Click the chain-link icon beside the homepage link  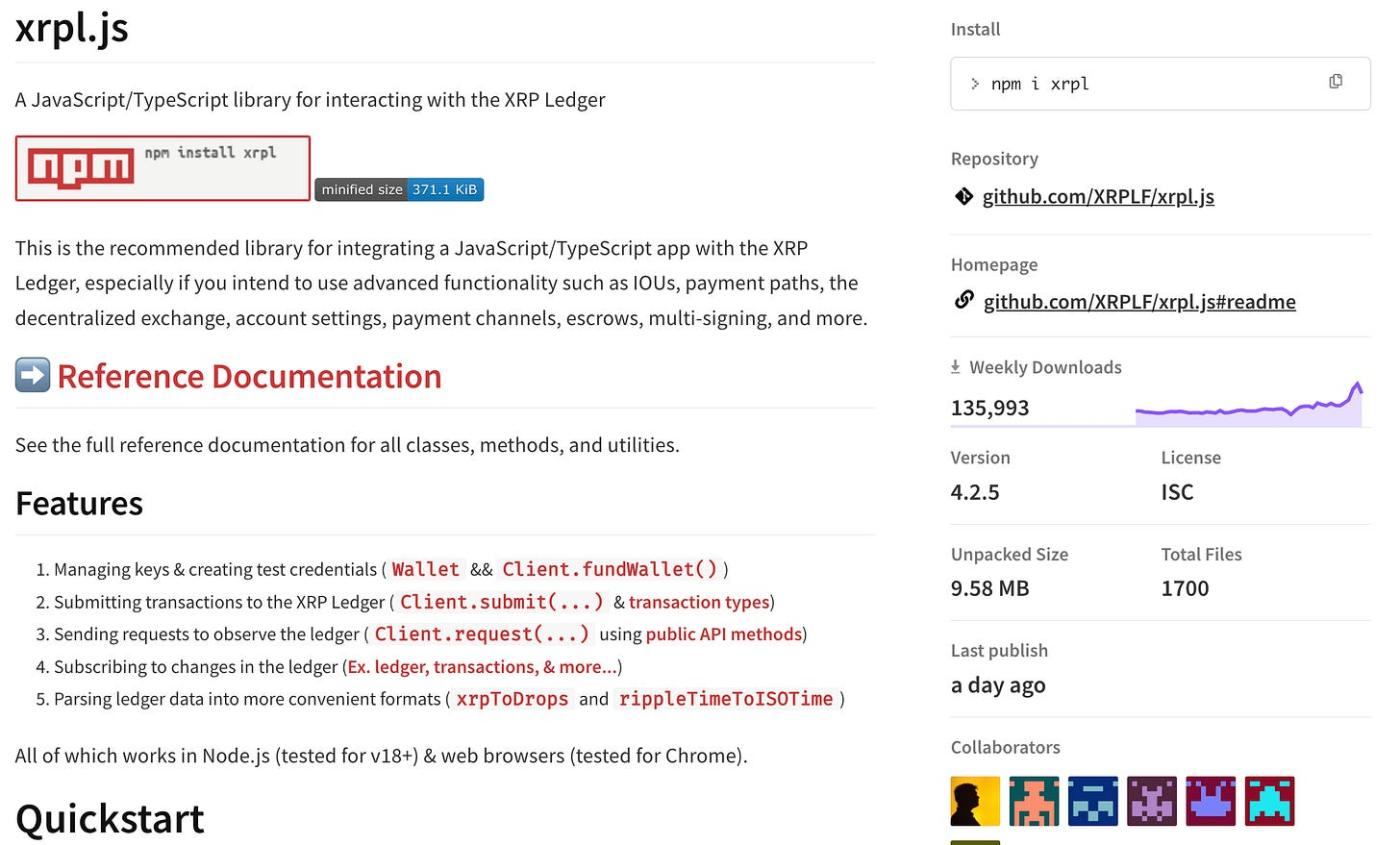tap(964, 300)
